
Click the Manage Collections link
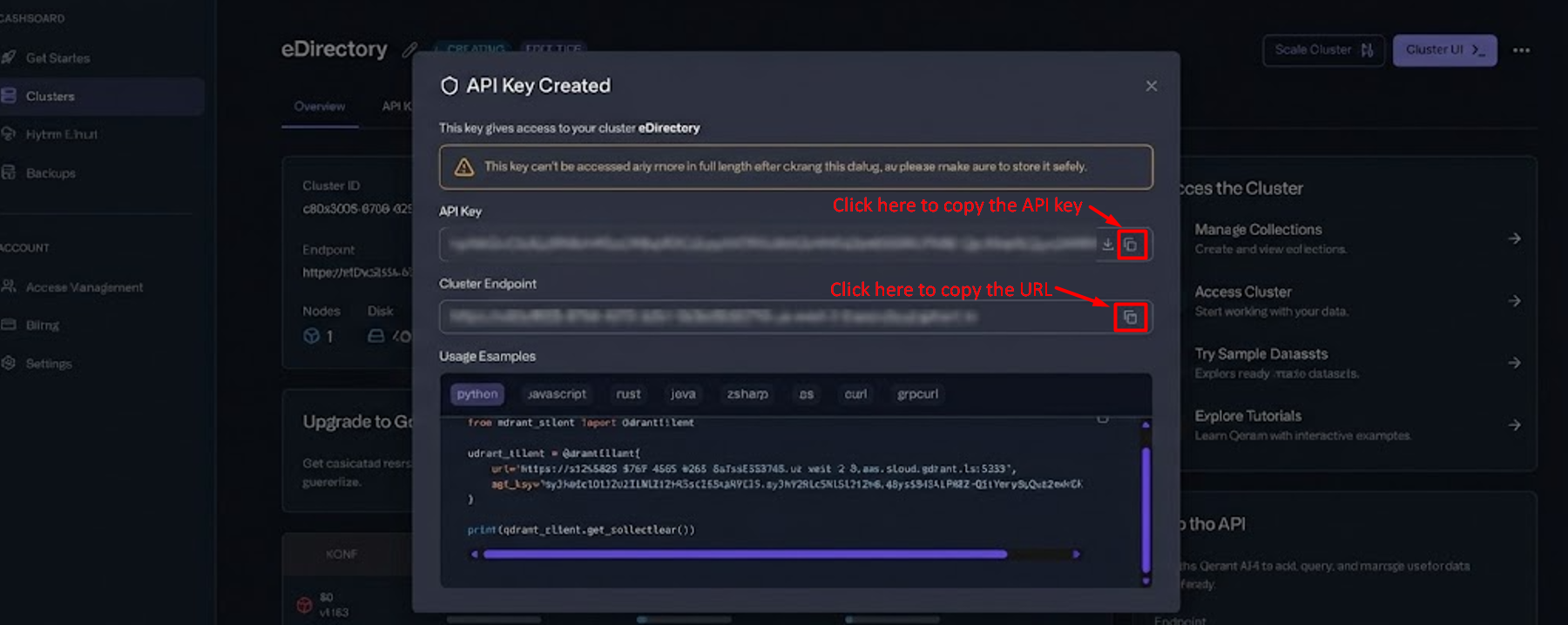[1258, 230]
